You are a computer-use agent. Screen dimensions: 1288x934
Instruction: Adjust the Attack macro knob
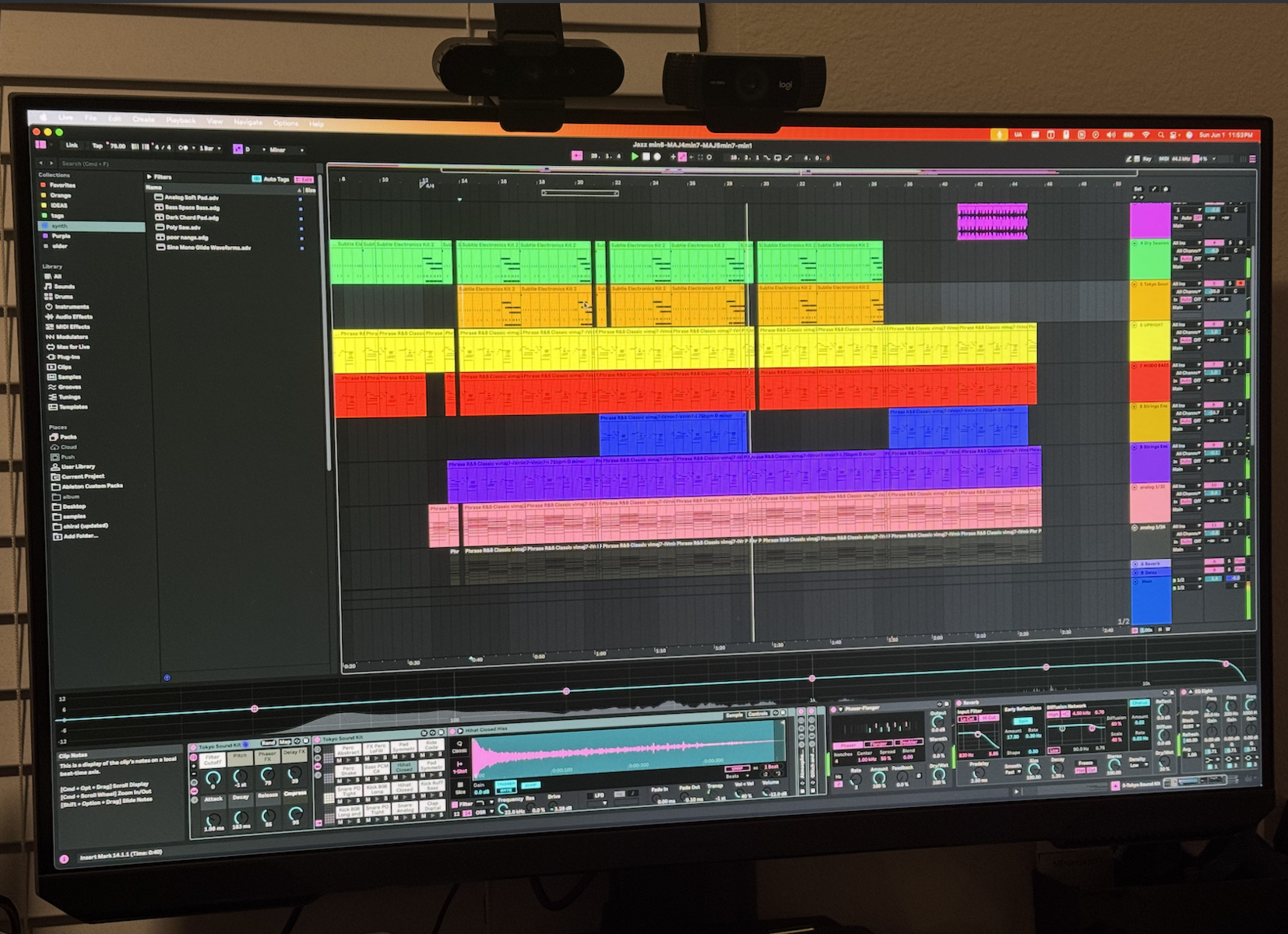[x=213, y=820]
